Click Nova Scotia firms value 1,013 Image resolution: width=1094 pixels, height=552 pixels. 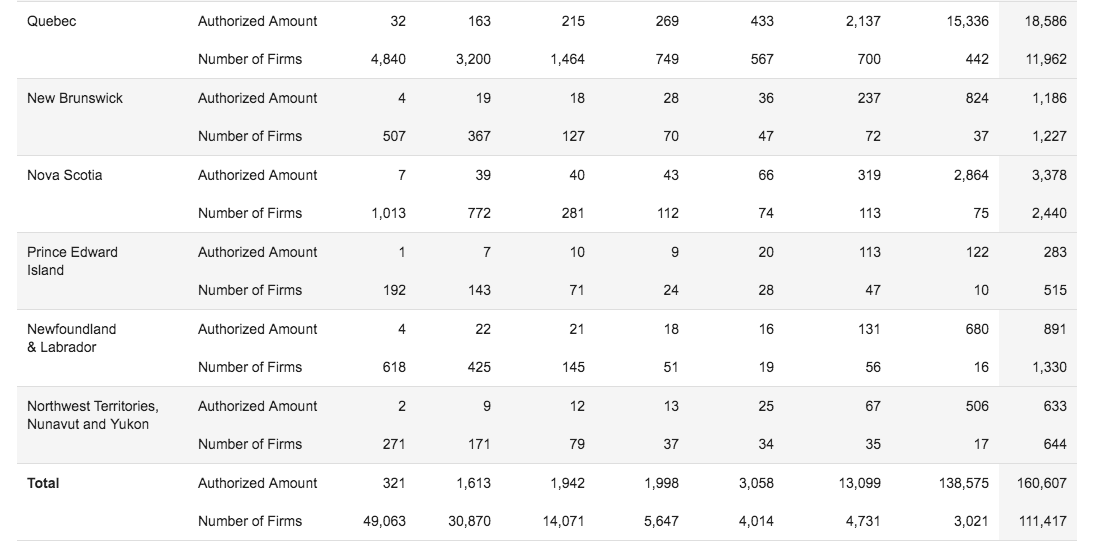coord(389,214)
